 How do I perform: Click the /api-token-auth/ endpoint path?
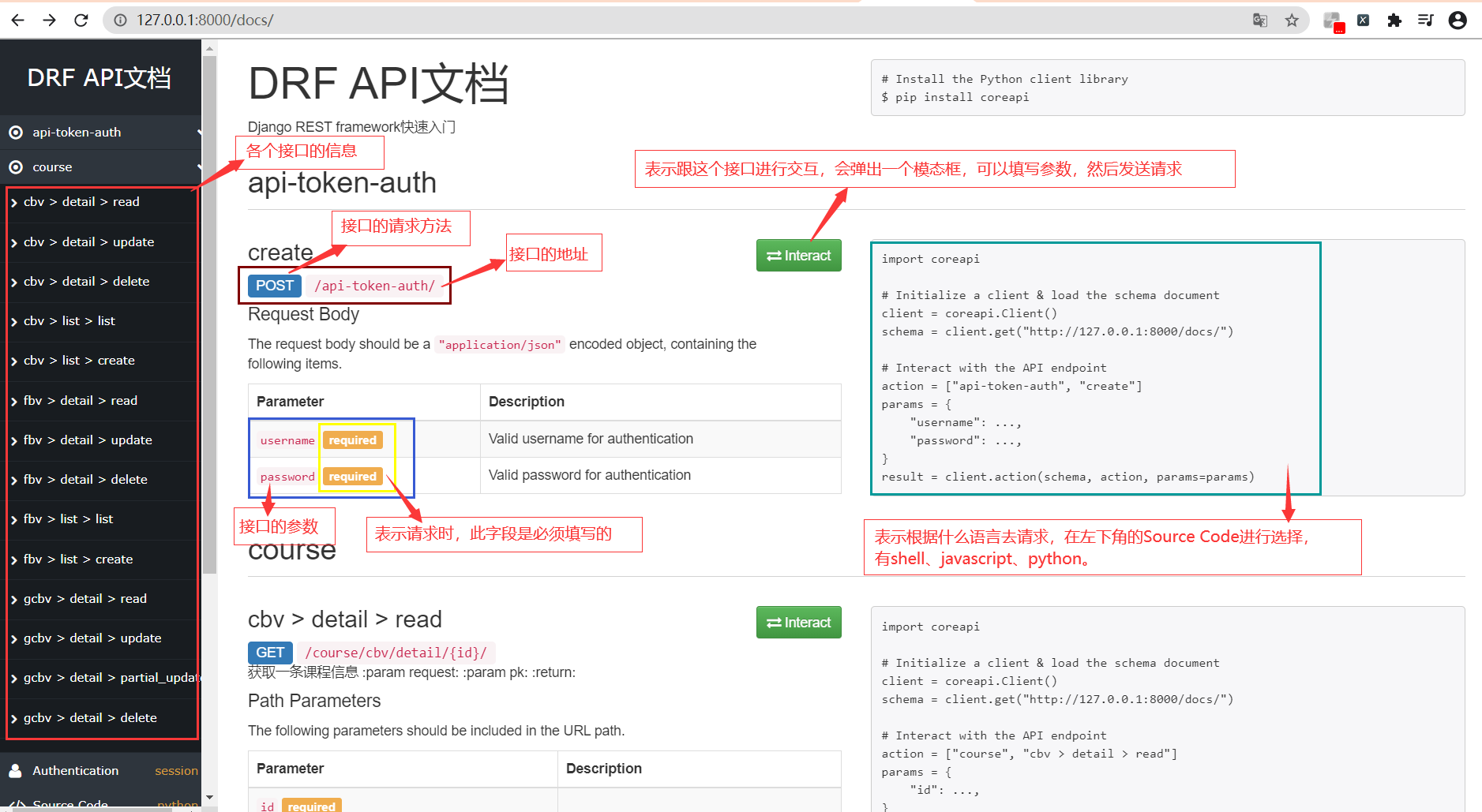click(x=374, y=286)
